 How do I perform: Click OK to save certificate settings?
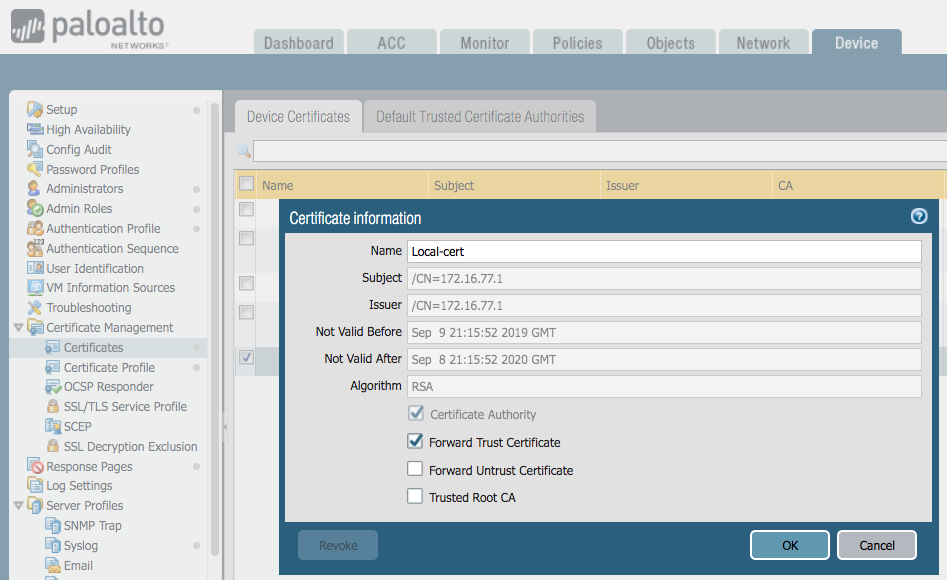[789, 545]
